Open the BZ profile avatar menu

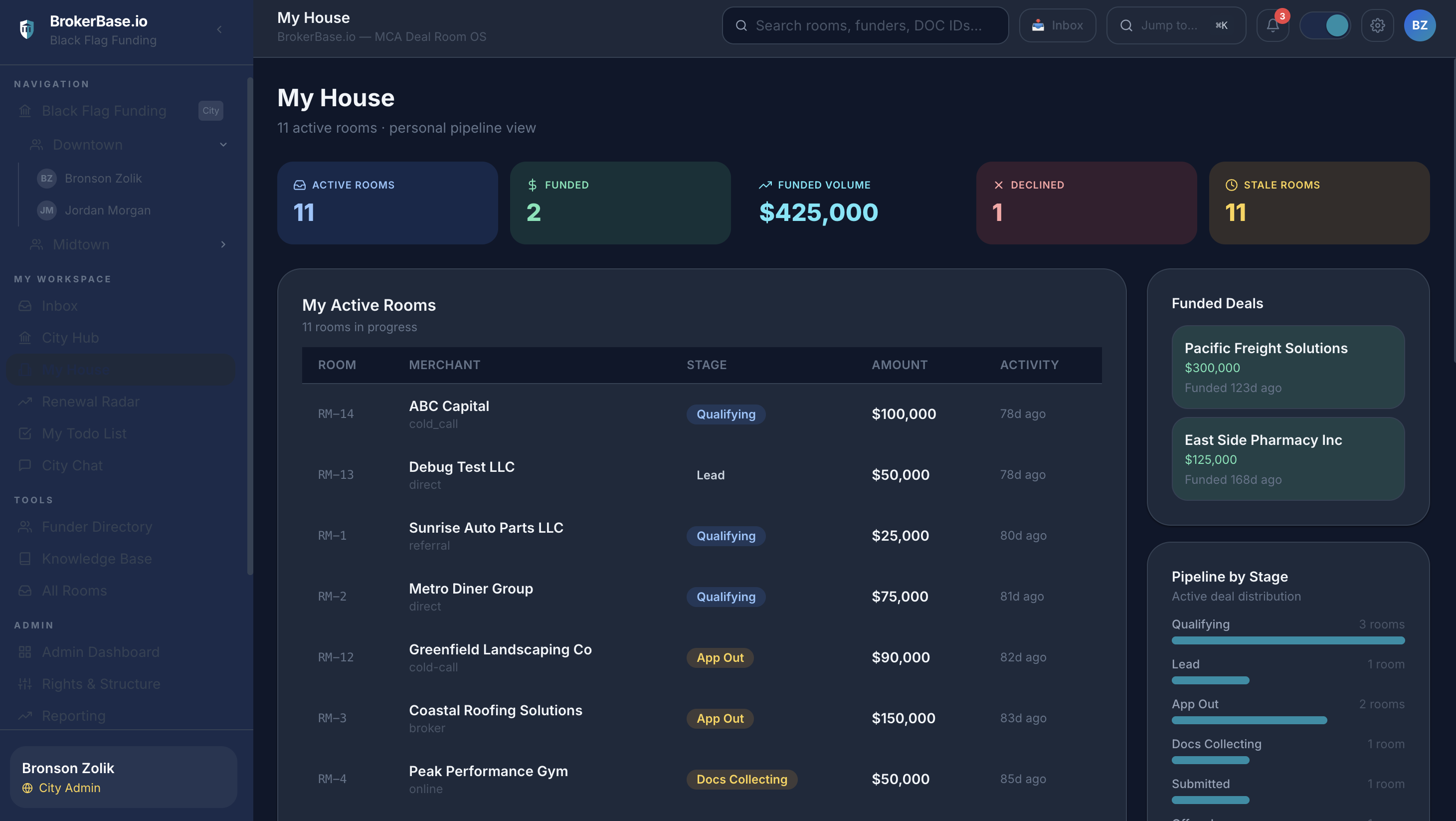[x=1420, y=25]
